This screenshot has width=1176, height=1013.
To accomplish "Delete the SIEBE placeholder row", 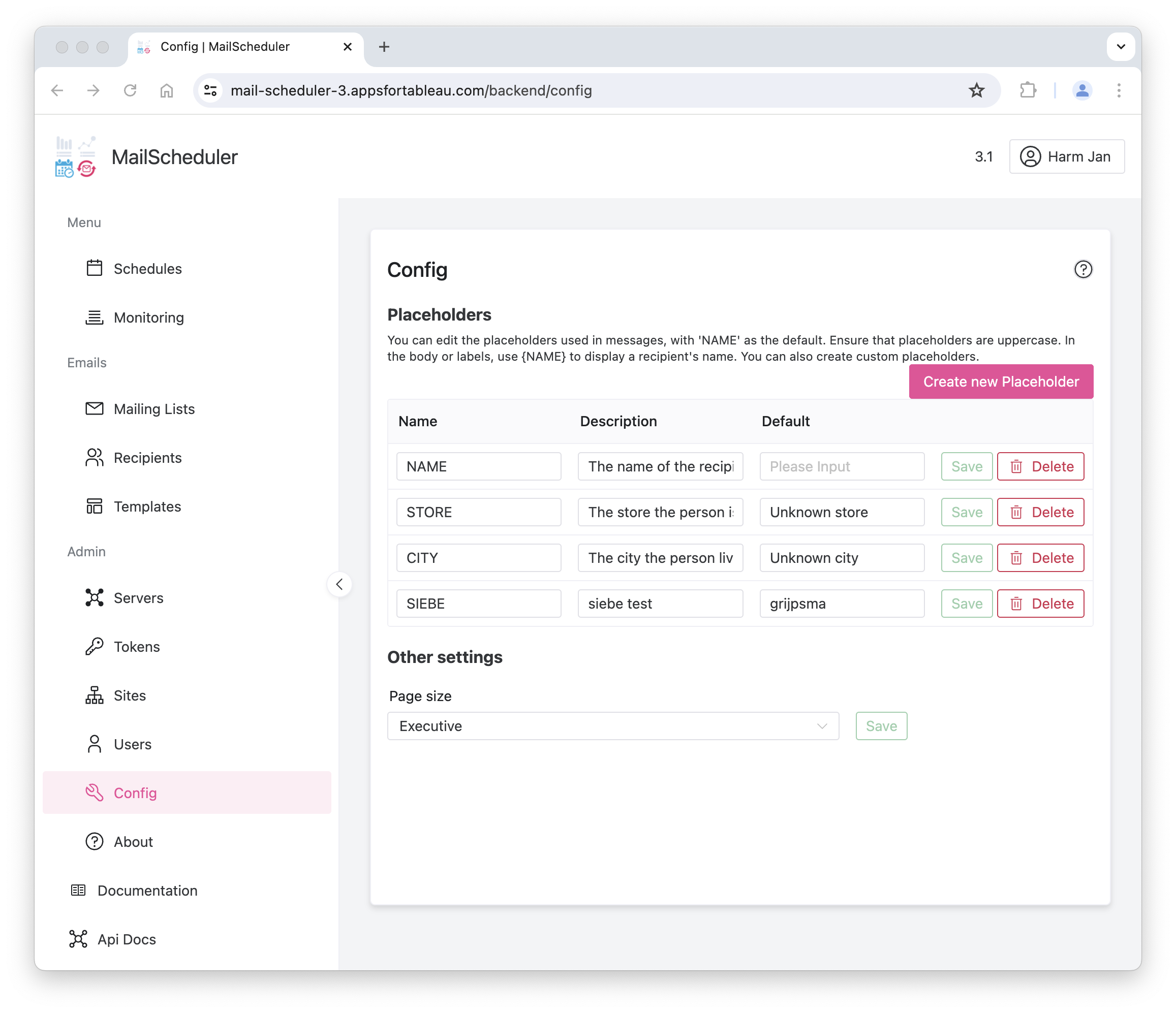I will 1040,603.
